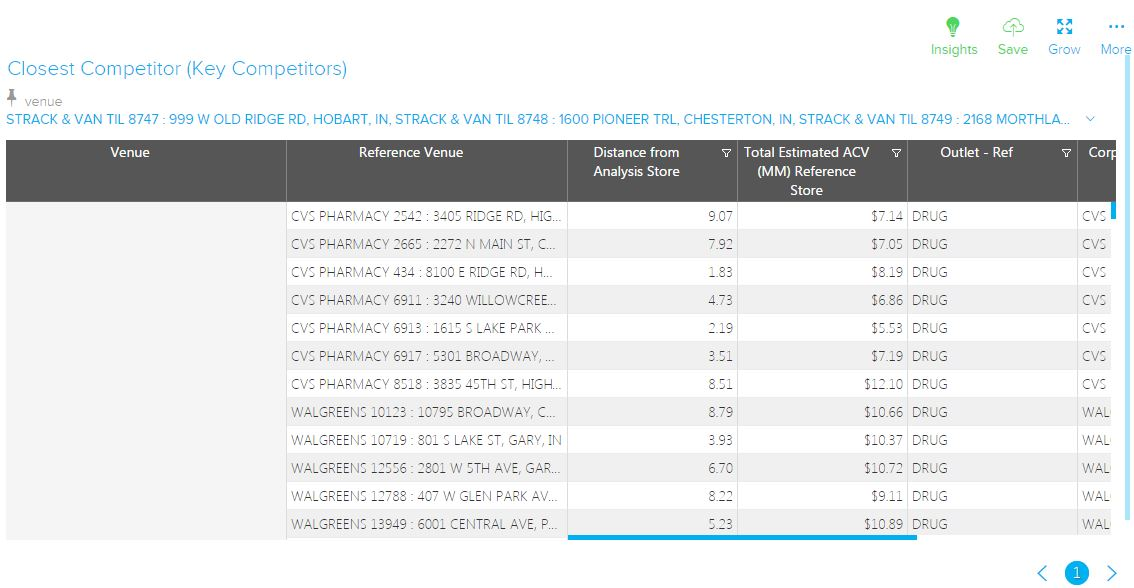Screen dimensions: 1134x588
Task: Select page 1 in pagination
Action: point(1077,573)
